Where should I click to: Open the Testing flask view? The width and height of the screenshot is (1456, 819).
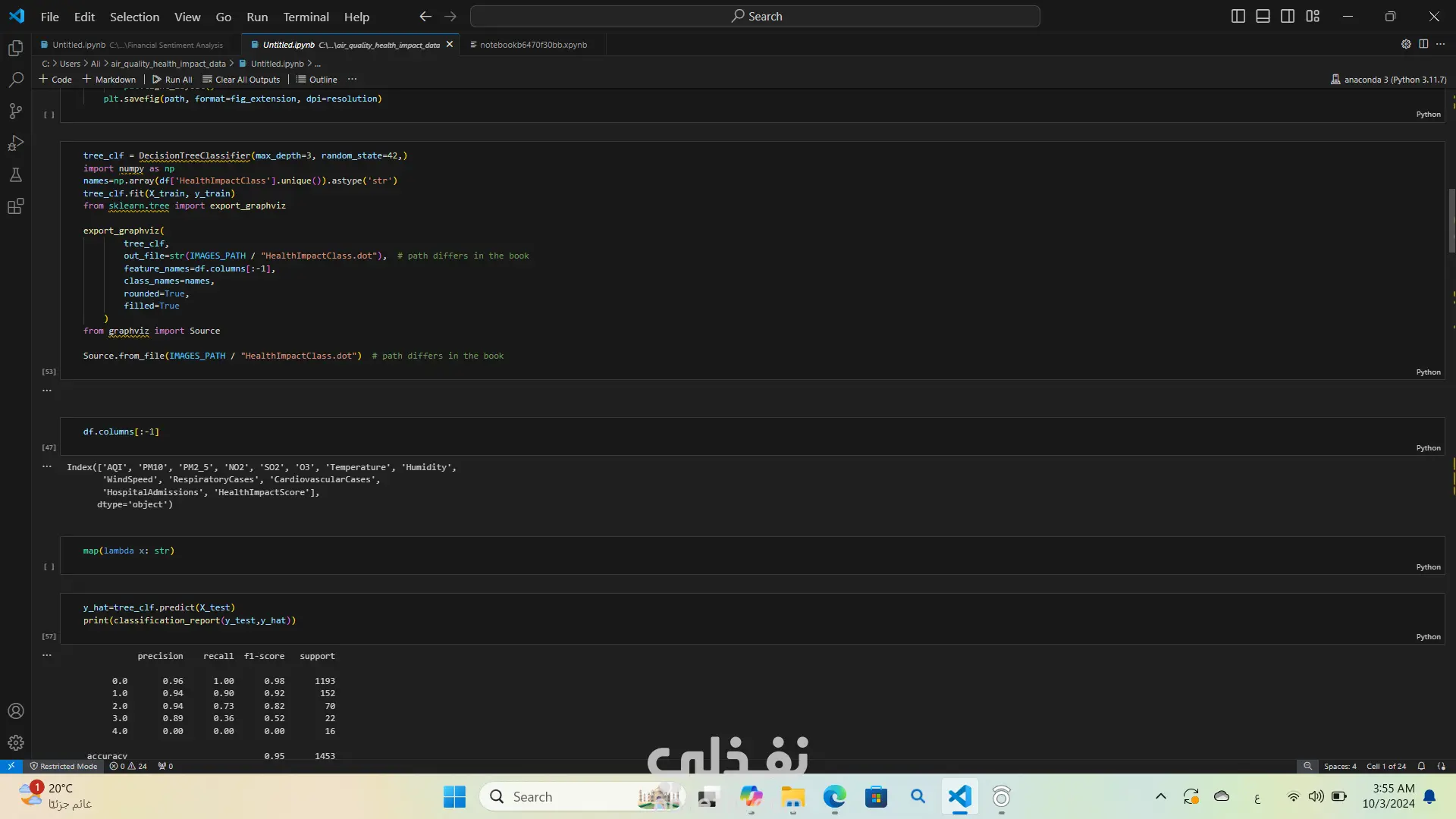tap(15, 175)
